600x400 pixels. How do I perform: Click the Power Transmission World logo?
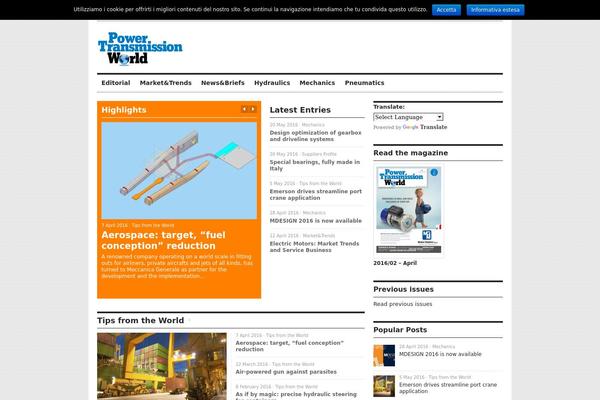140,49
